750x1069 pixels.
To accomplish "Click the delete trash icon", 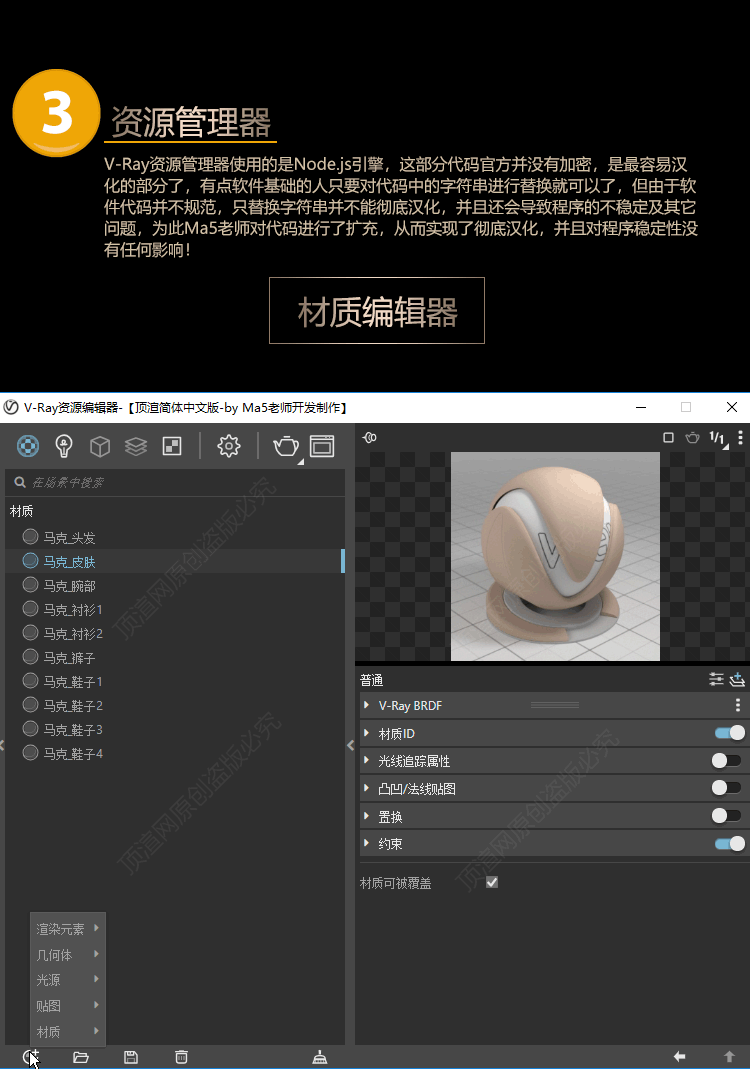I will (181, 1057).
